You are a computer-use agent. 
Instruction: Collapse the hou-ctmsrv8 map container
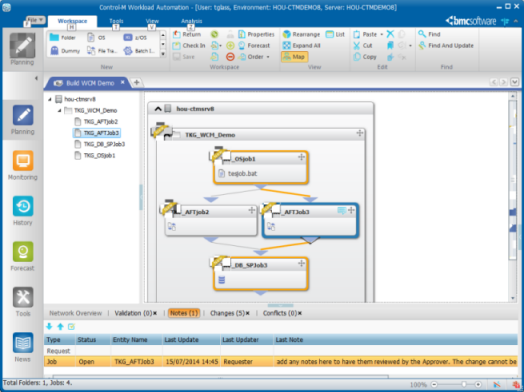(158, 109)
